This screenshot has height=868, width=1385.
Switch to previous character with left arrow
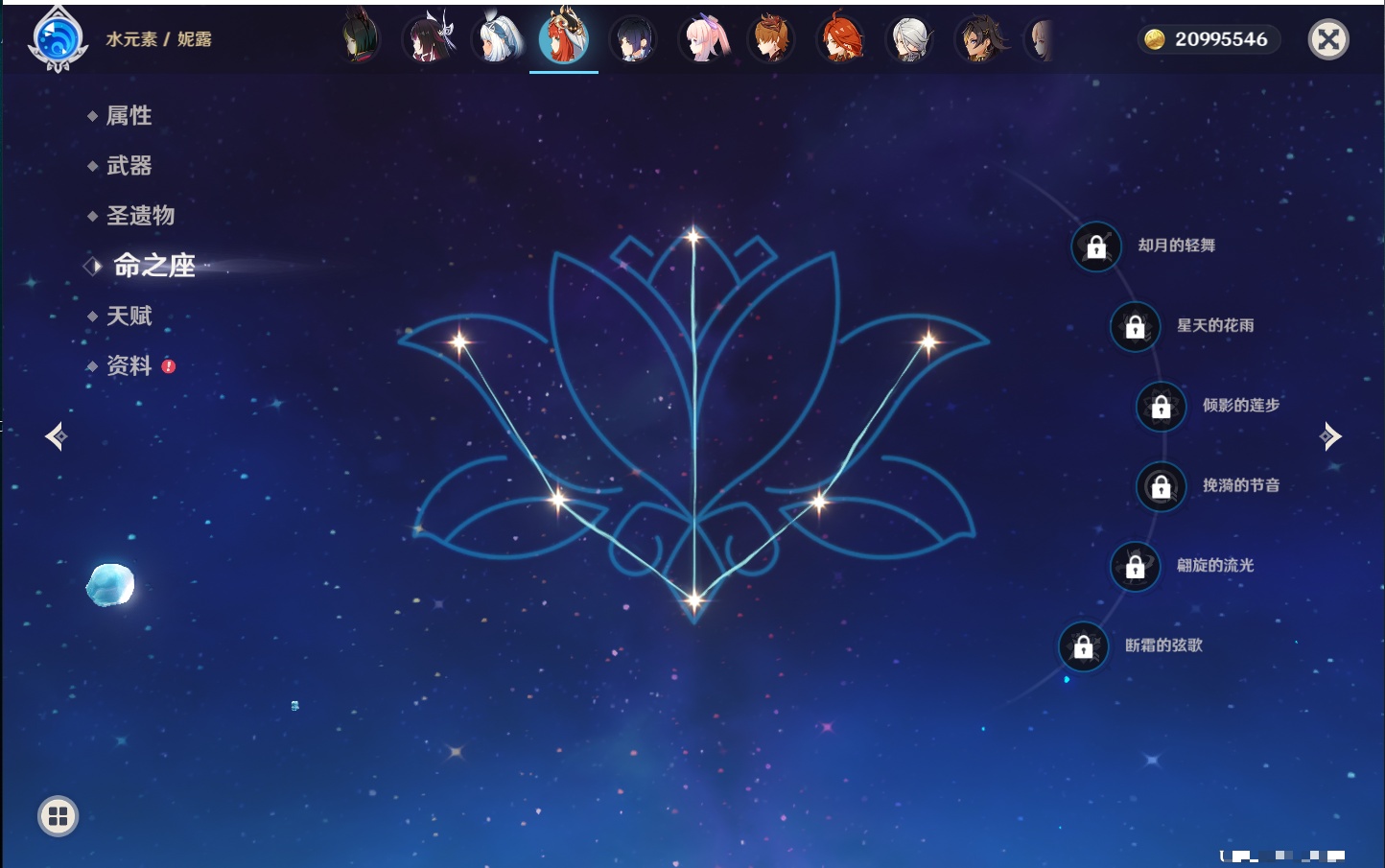pos(56,436)
